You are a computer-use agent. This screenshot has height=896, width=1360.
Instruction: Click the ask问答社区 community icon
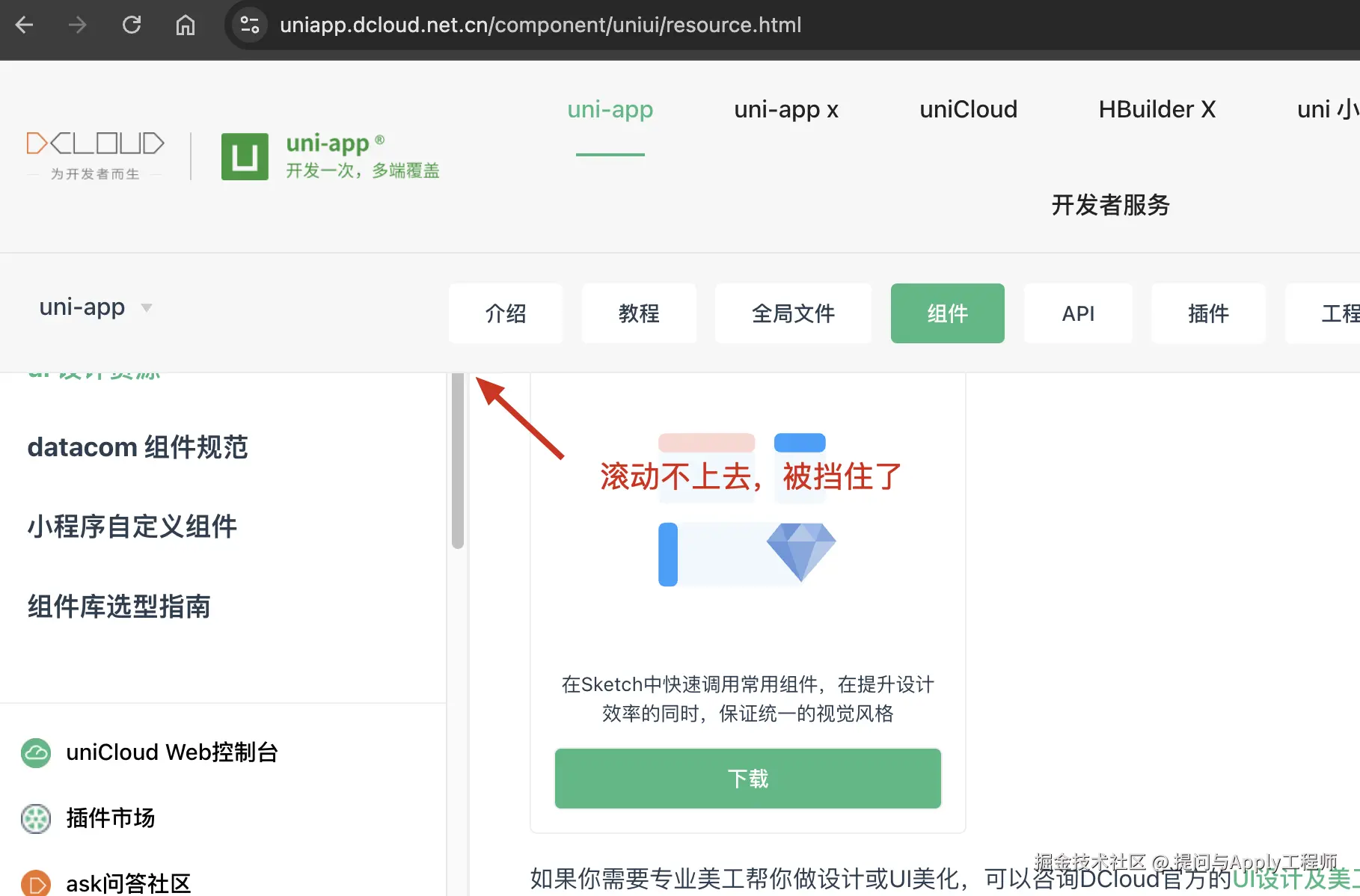click(x=35, y=883)
